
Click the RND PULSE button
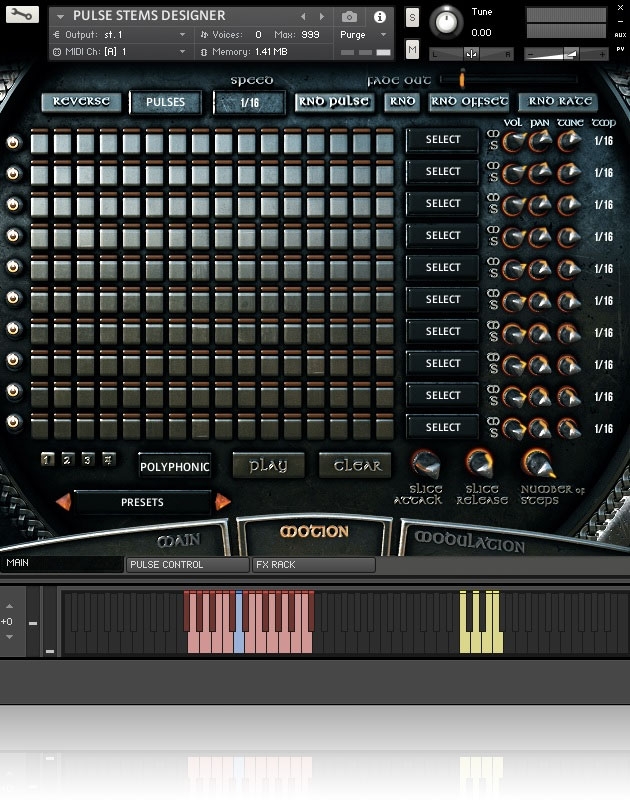tap(334, 101)
